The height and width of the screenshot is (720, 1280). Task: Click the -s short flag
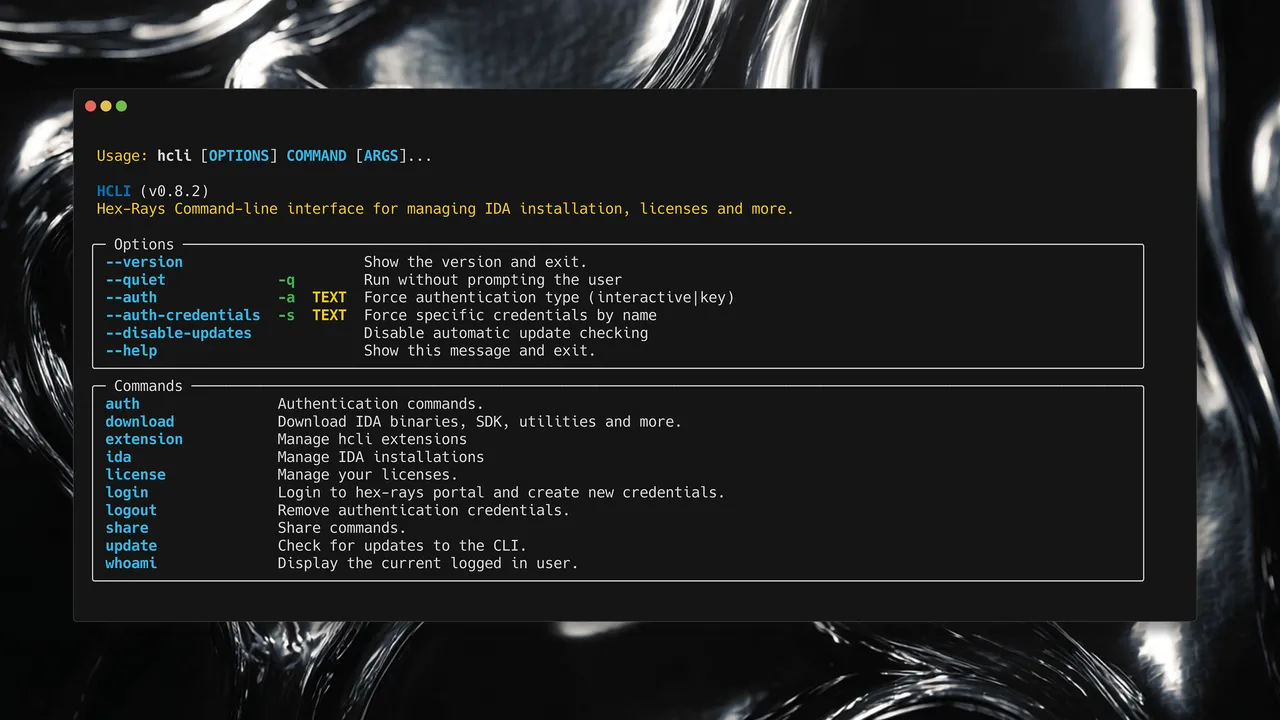coord(286,315)
